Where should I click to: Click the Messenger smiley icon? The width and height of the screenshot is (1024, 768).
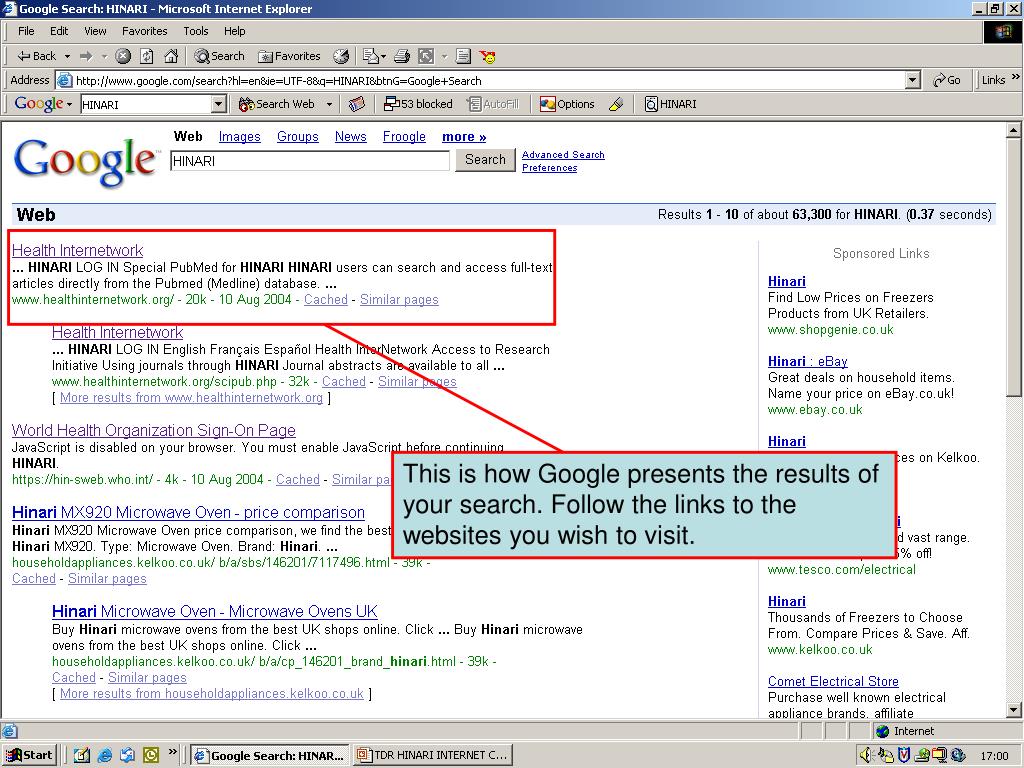point(487,56)
